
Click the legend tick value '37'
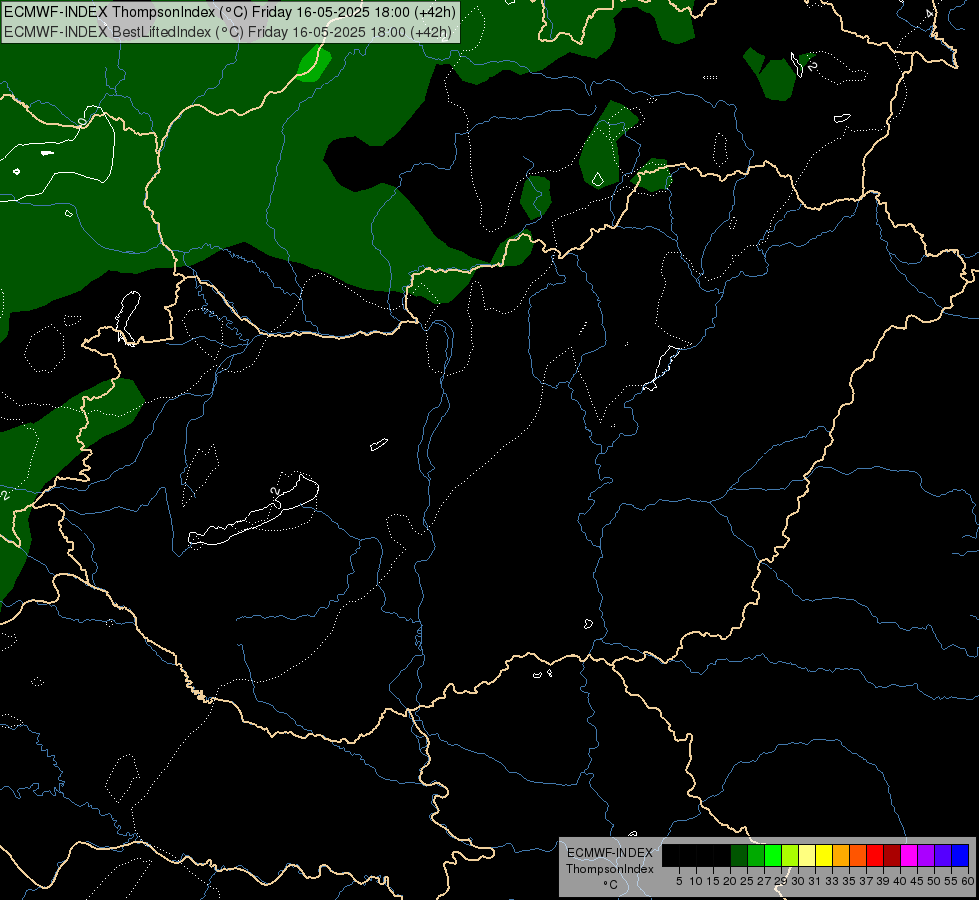click(866, 881)
